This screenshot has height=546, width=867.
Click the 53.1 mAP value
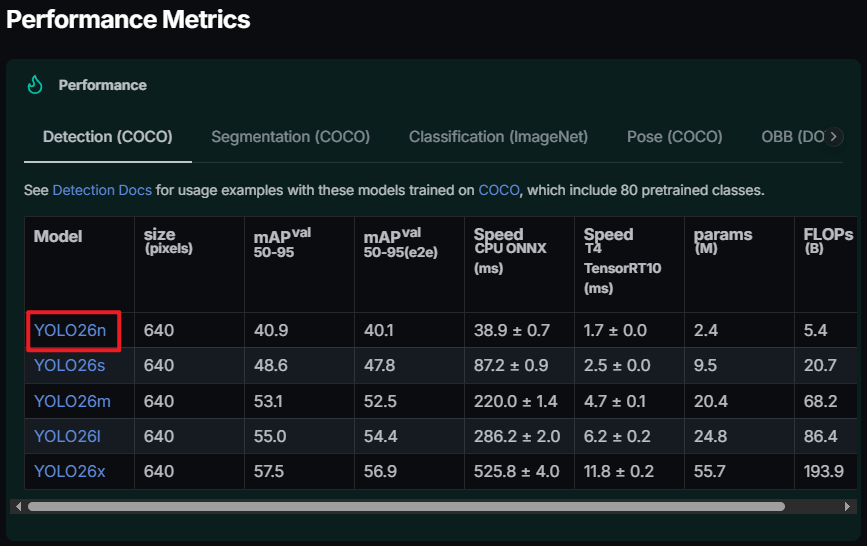coord(268,401)
